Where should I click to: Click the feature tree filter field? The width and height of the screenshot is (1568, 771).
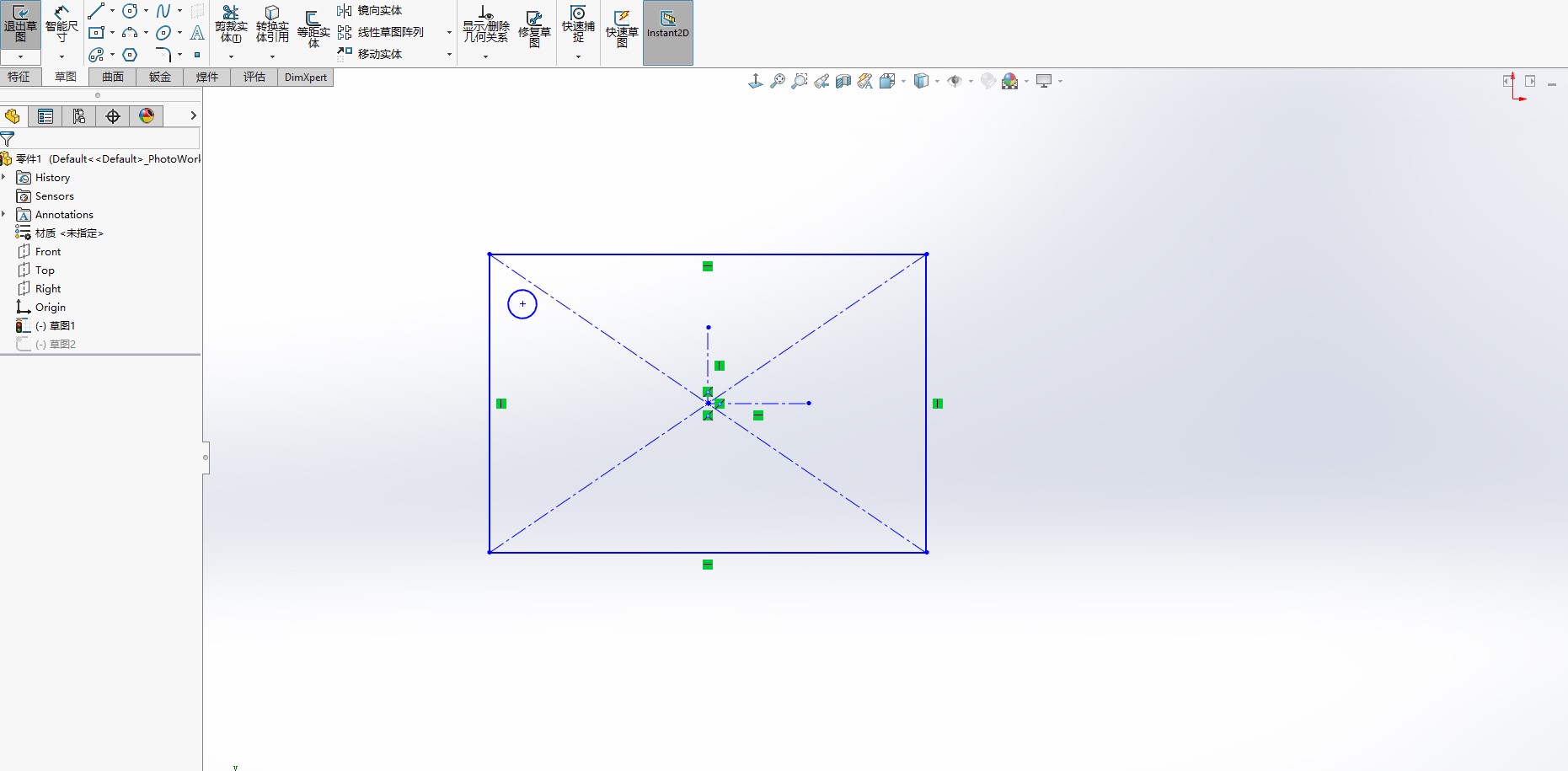107,138
